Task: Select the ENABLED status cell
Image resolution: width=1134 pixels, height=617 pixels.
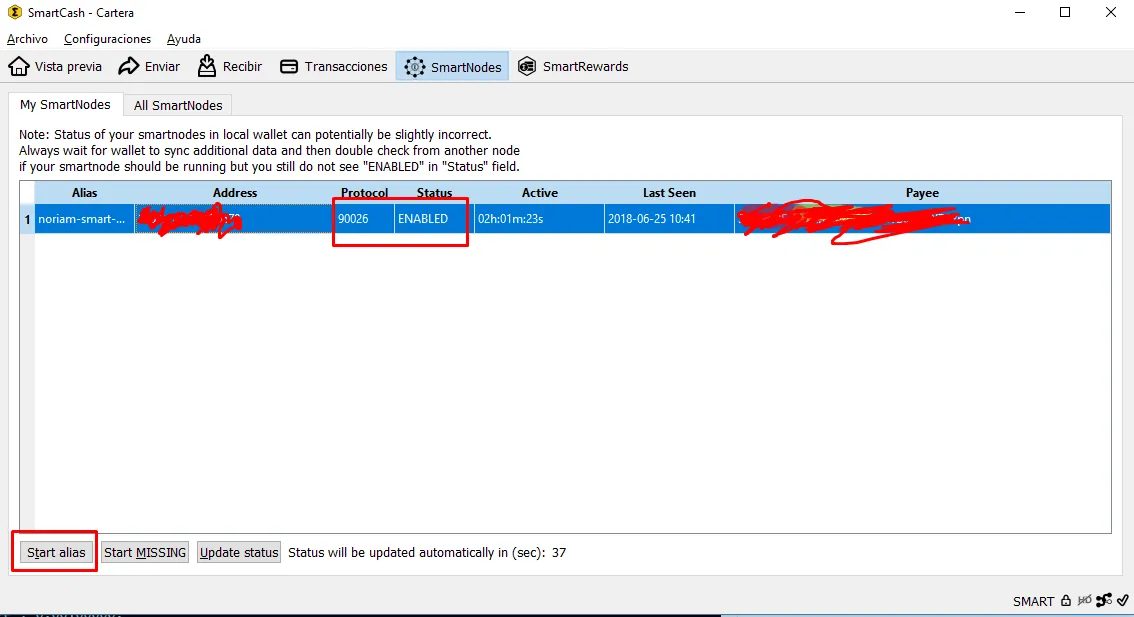Action: tap(434, 218)
